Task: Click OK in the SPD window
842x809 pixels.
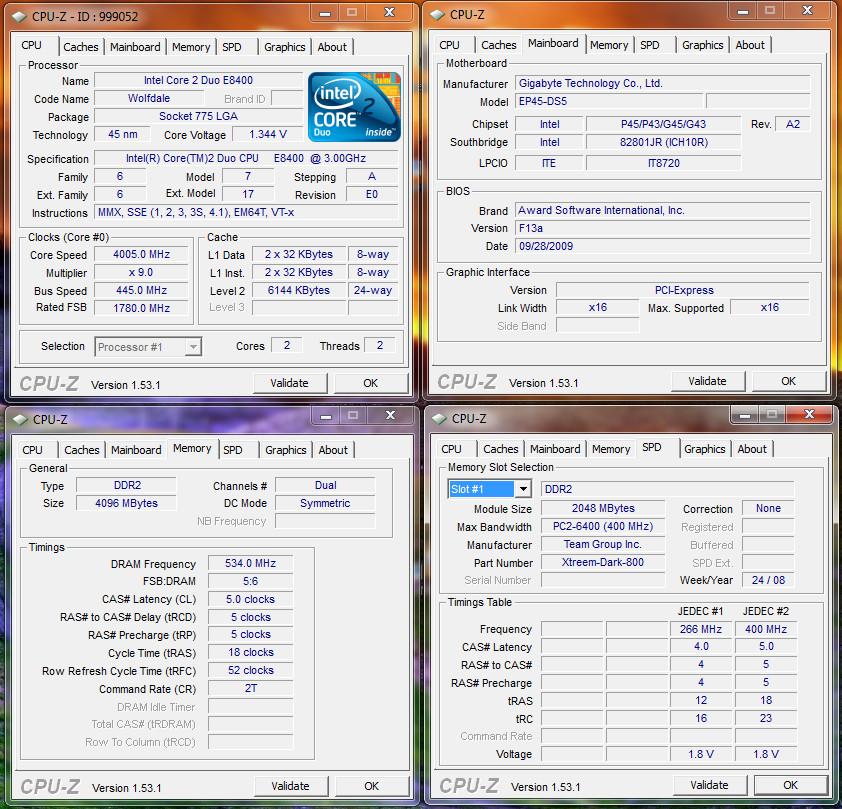Action: 790,785
